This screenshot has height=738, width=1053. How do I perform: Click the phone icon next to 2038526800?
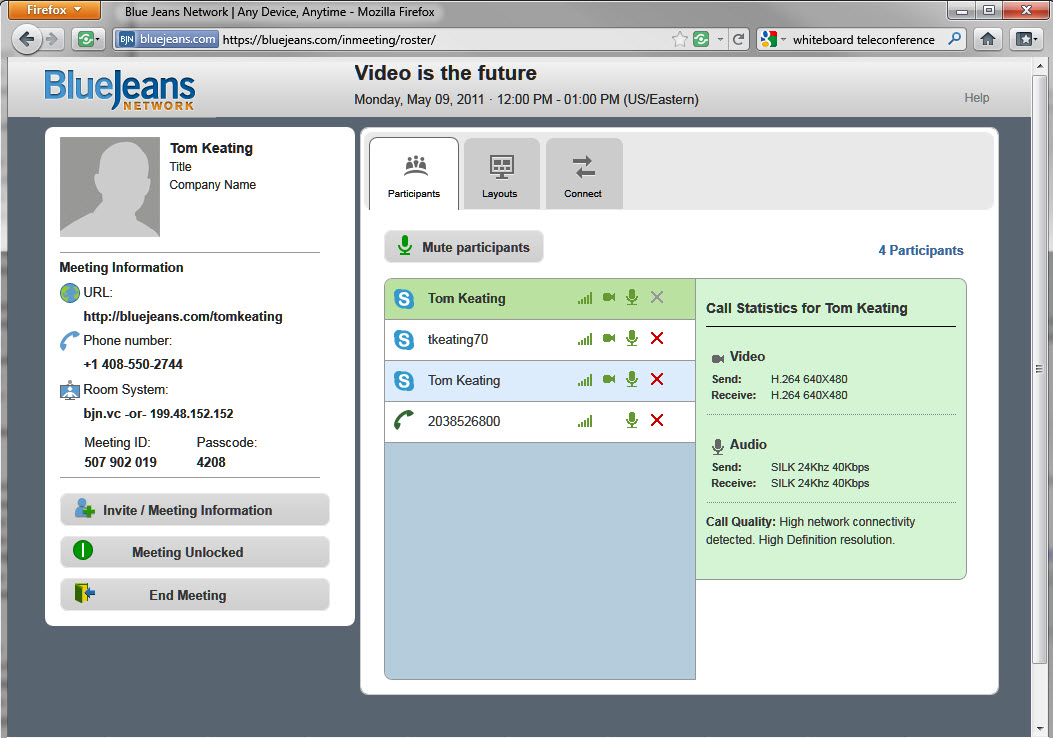404,421
